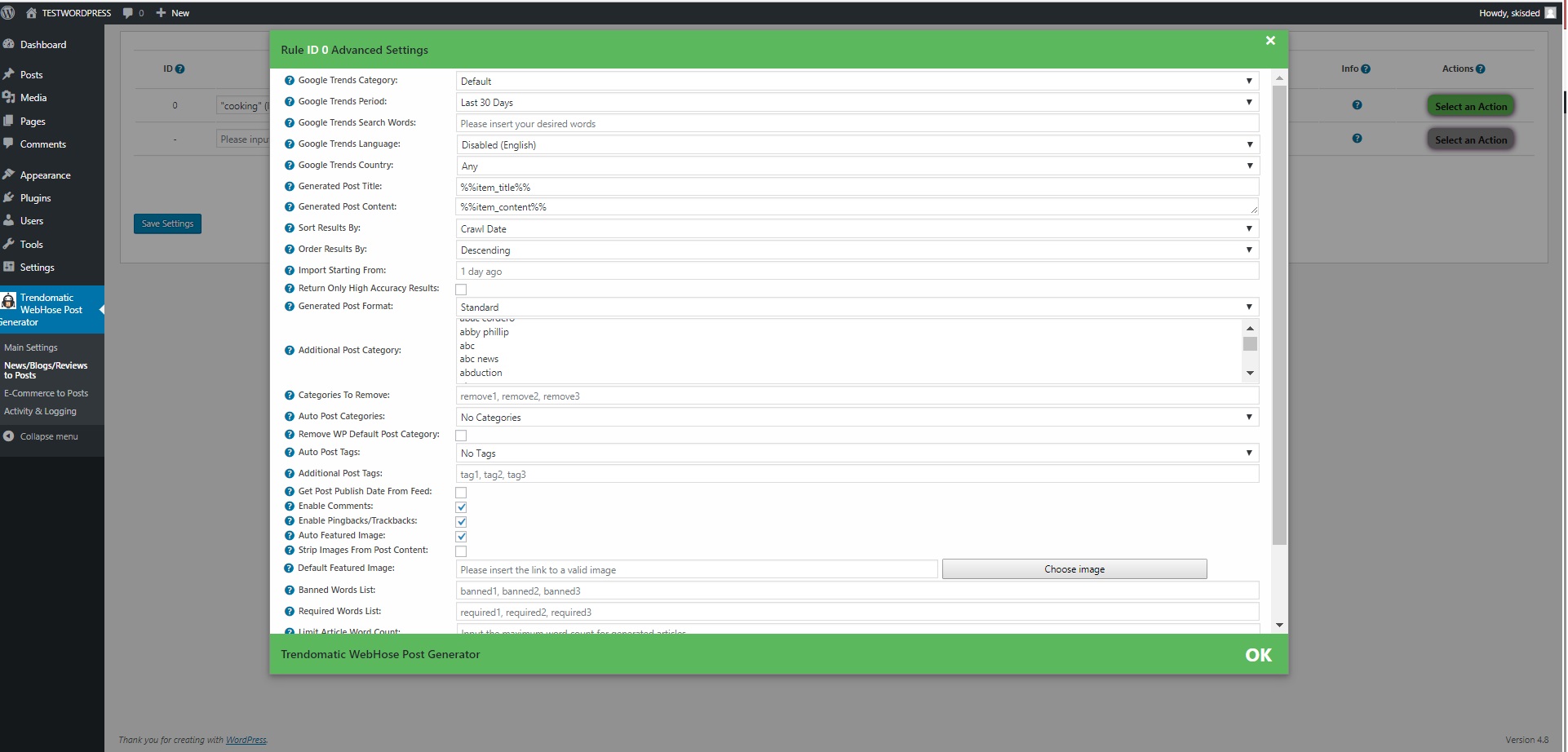Image resolution: width=1568 pixels, height=752 pixels.
Task: Click Select an Action for rule 0
Action: tap(1471, 106)
